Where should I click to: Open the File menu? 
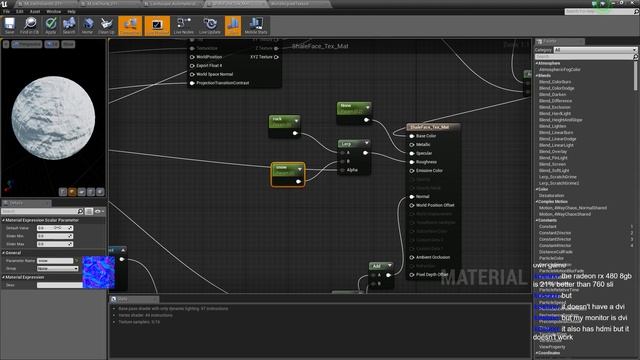pyautogui.click(x=7, y=11)
